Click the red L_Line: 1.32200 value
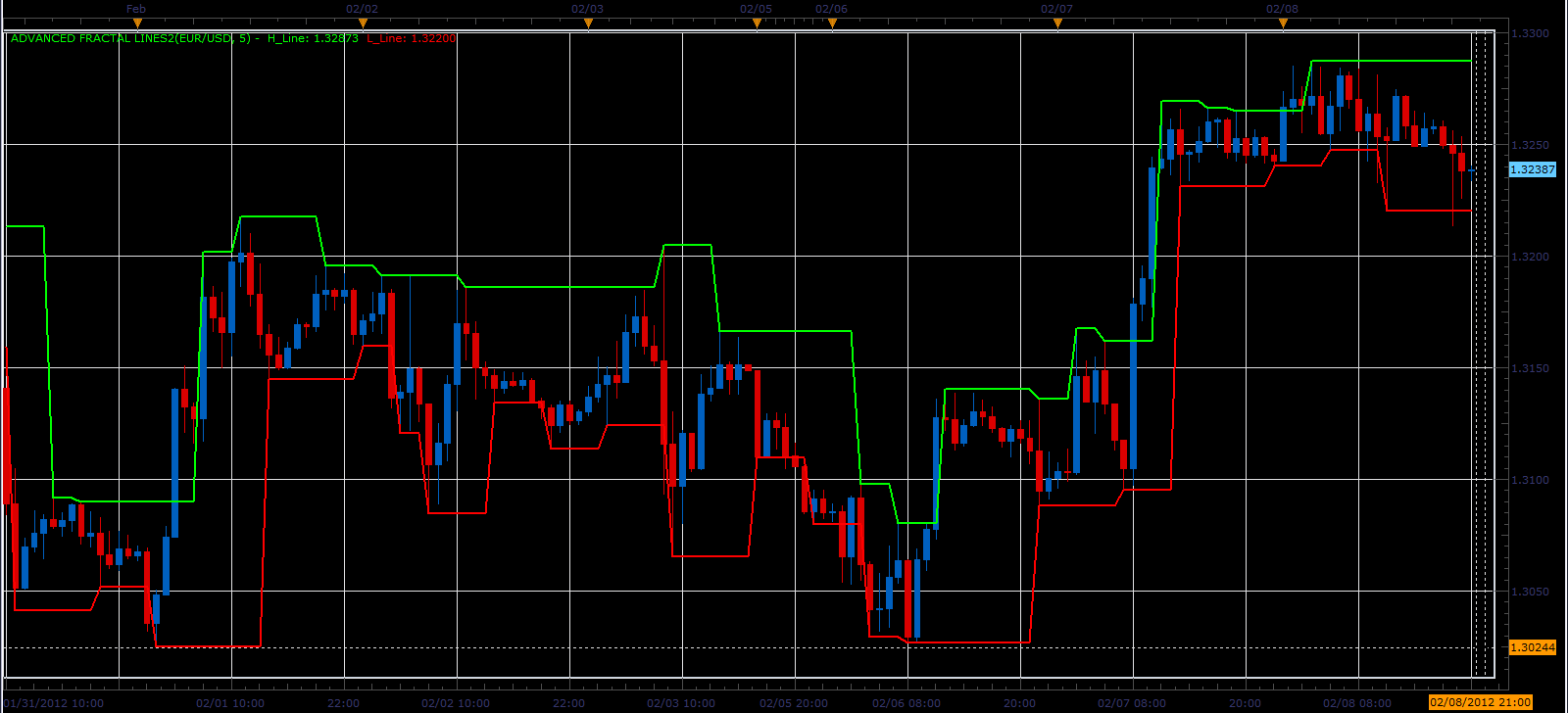This screenshot has height=713, width=1568. pos(412,38)
